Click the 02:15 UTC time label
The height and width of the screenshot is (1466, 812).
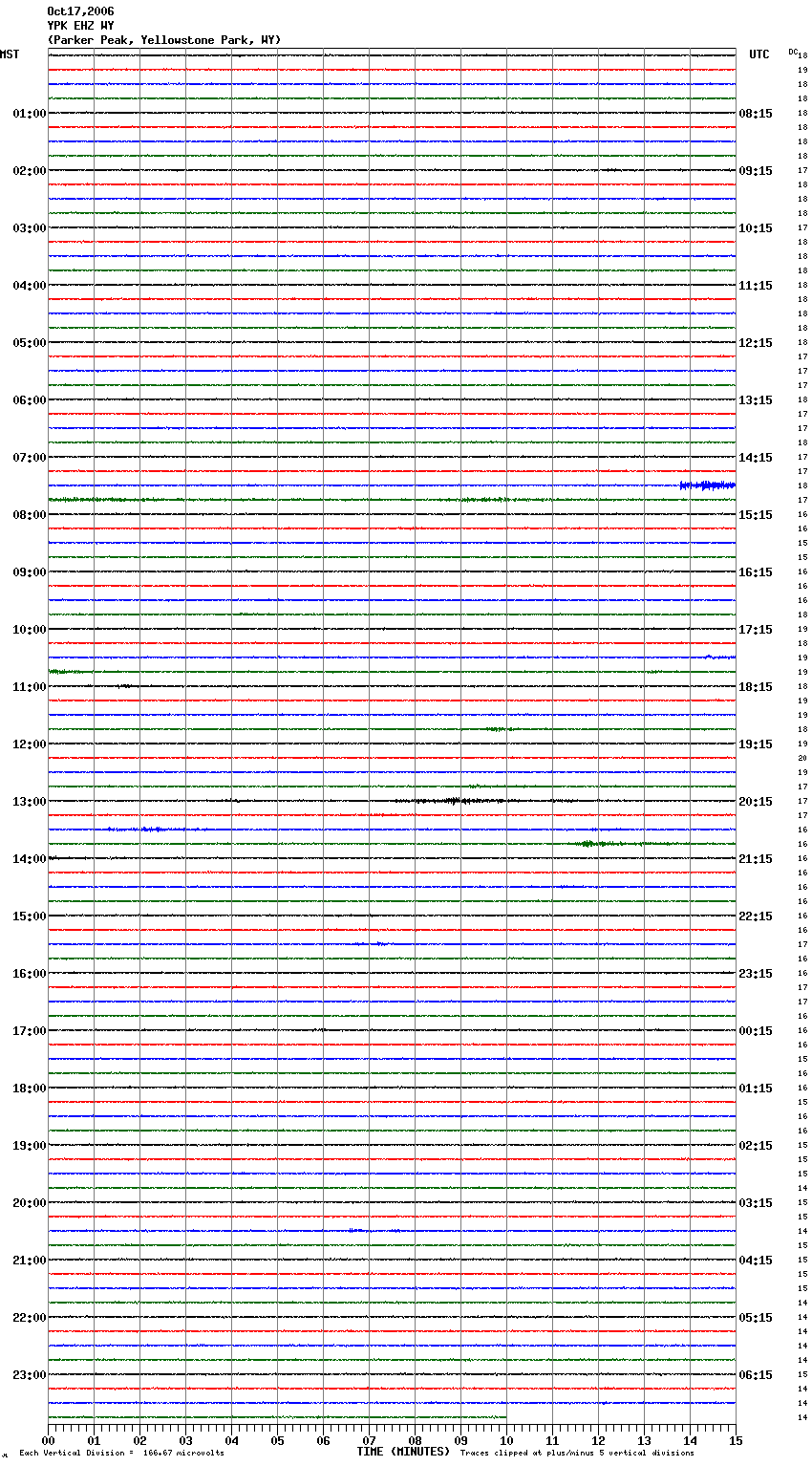click(x=756, y=1146)
